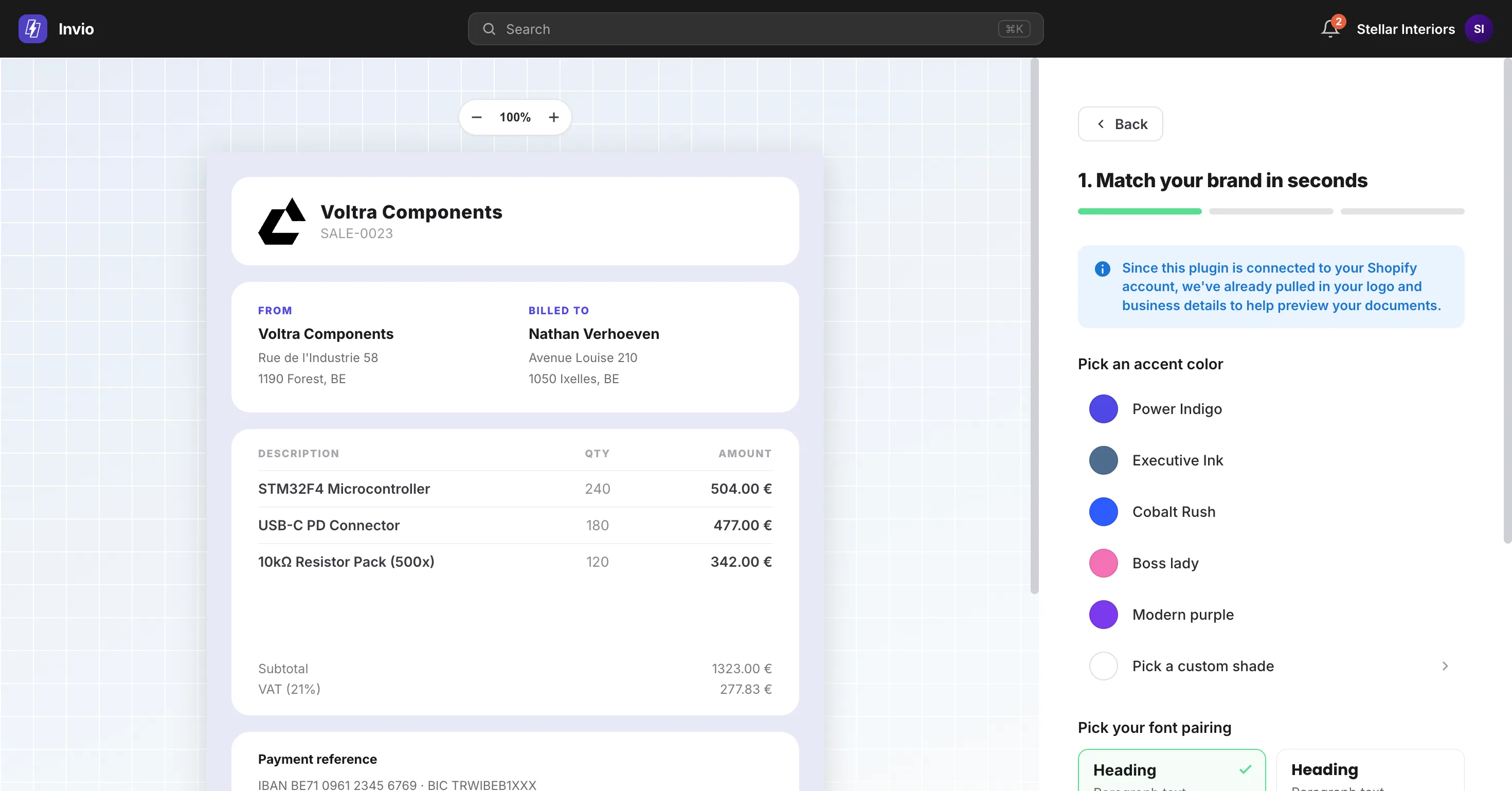
Task: Click the Voltra Components sender name under FROM
Action: click(326, 334)
